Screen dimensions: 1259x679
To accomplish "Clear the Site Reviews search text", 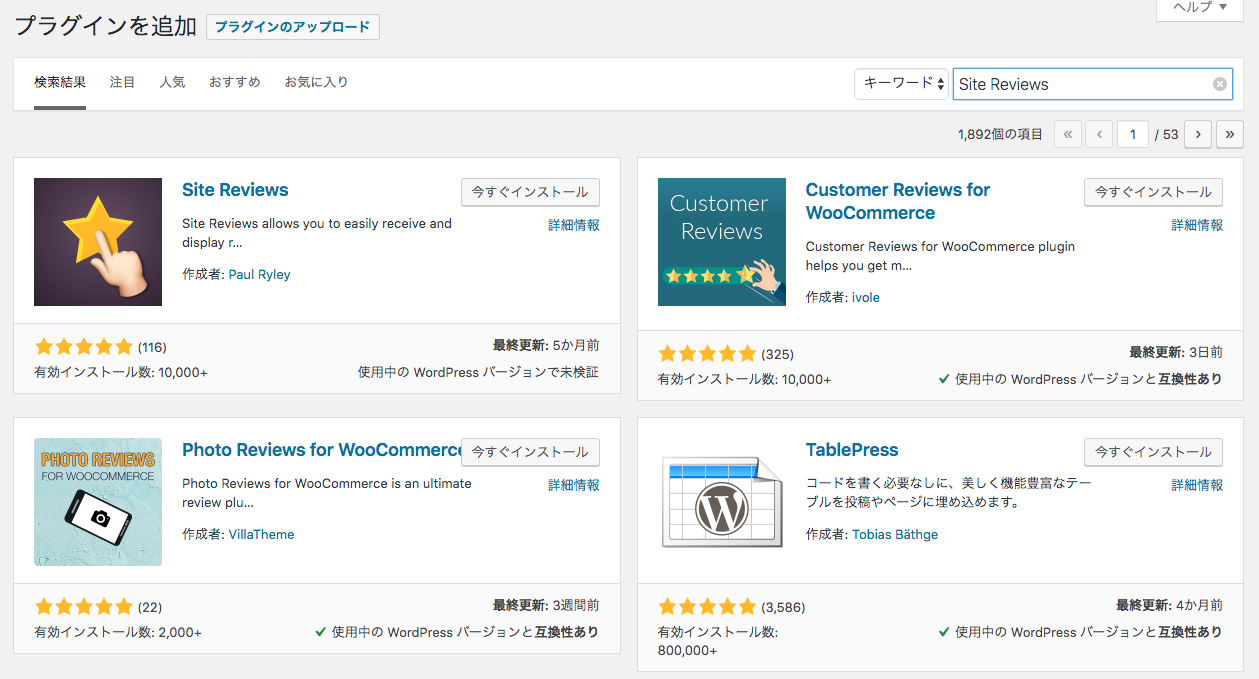I will (x=1220, y=84).
